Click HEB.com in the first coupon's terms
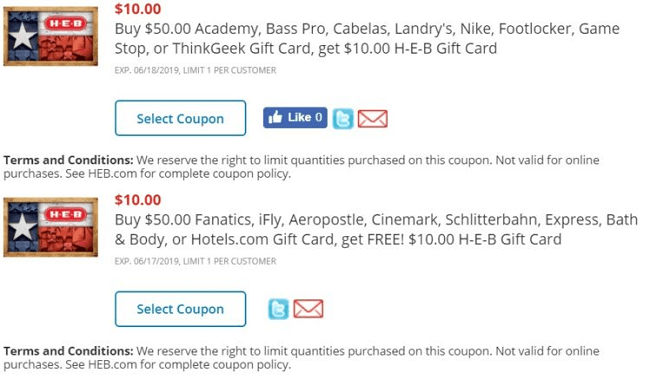 coord(112,174)
